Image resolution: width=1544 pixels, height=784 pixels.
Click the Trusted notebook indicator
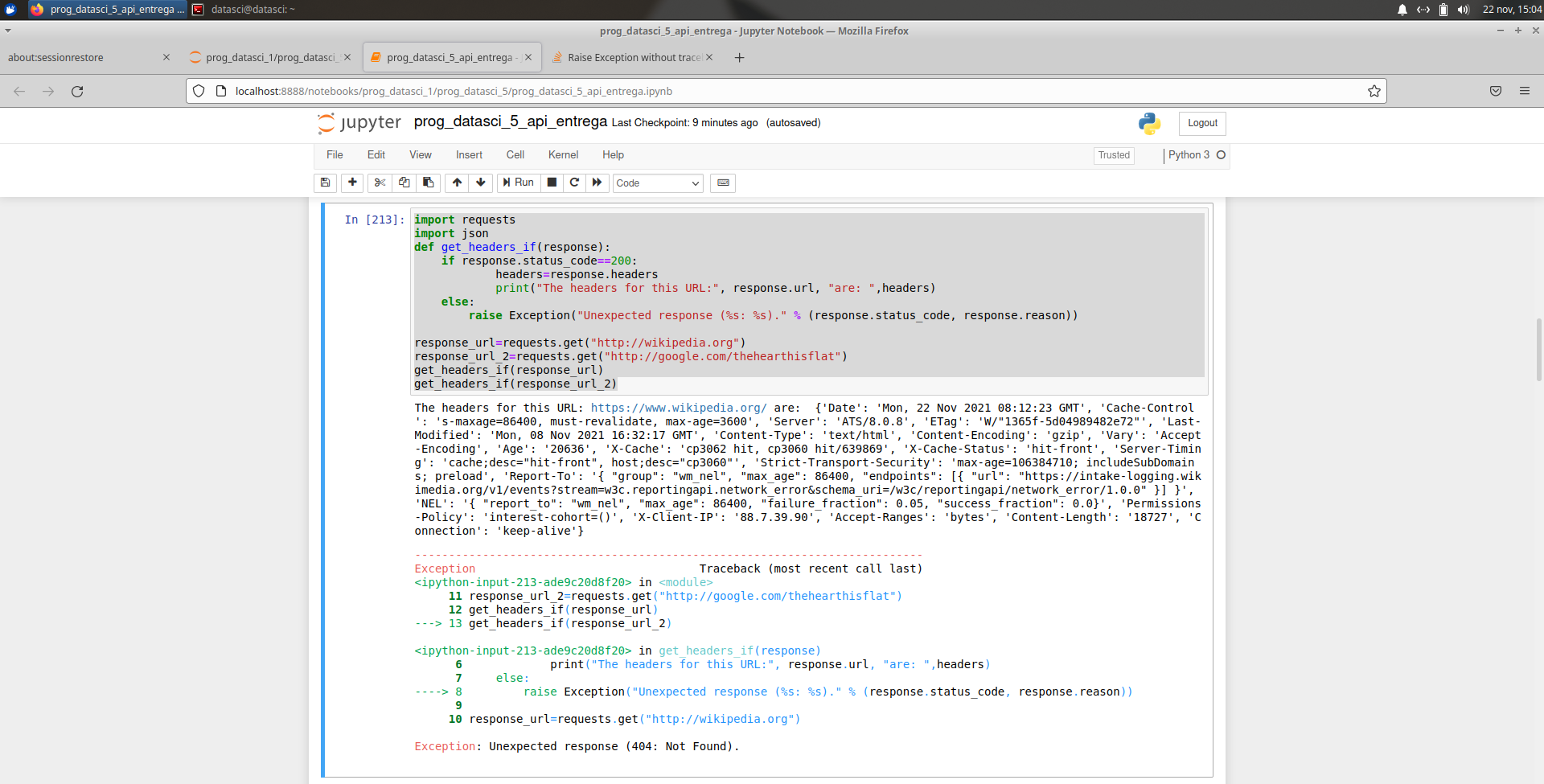click(x=1114, y=155)
